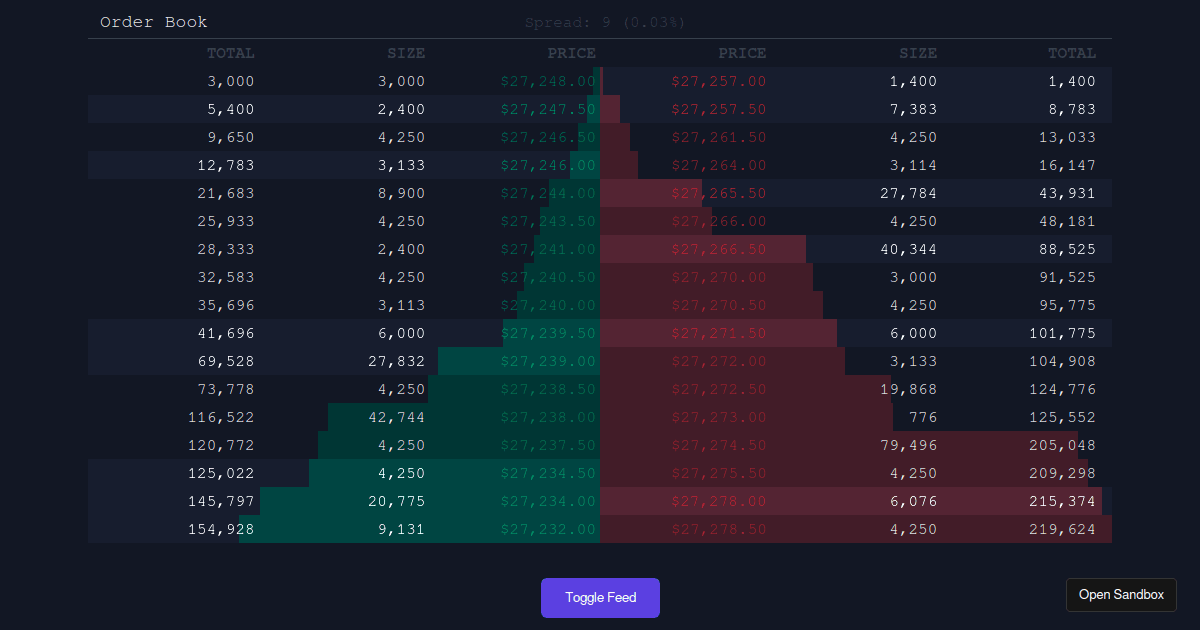This screenshot has height=630, width=1200.
Task: Select ask price $27,271.50
Action: coord(719,333)
